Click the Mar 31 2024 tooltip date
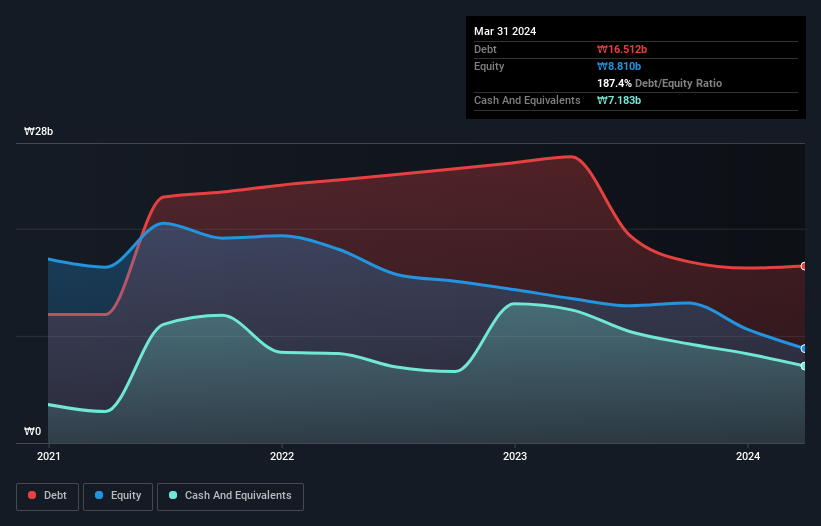 pos(505,31)
